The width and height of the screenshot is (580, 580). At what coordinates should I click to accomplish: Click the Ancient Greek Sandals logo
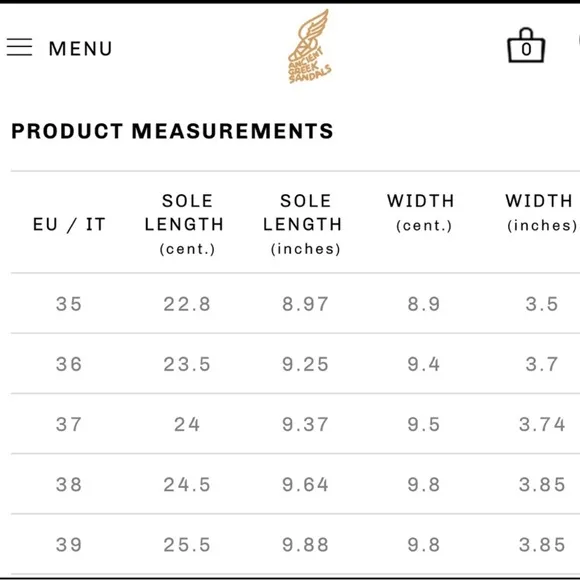click(309, 47)
